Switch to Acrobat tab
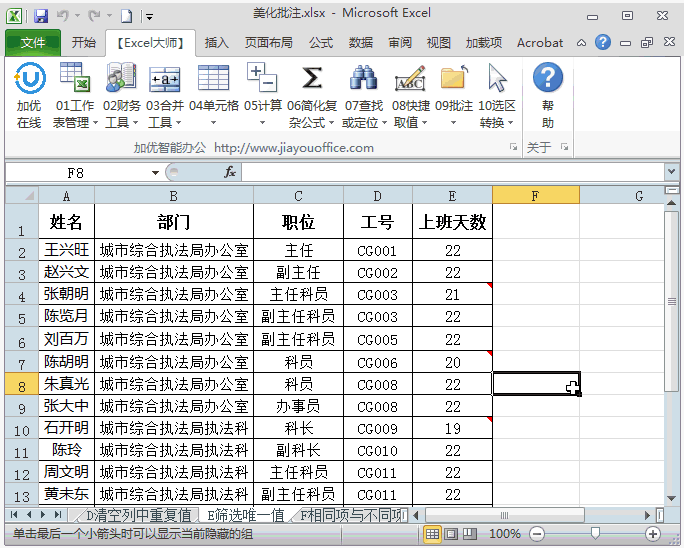The image size is (684, 548). click(540, 43)
